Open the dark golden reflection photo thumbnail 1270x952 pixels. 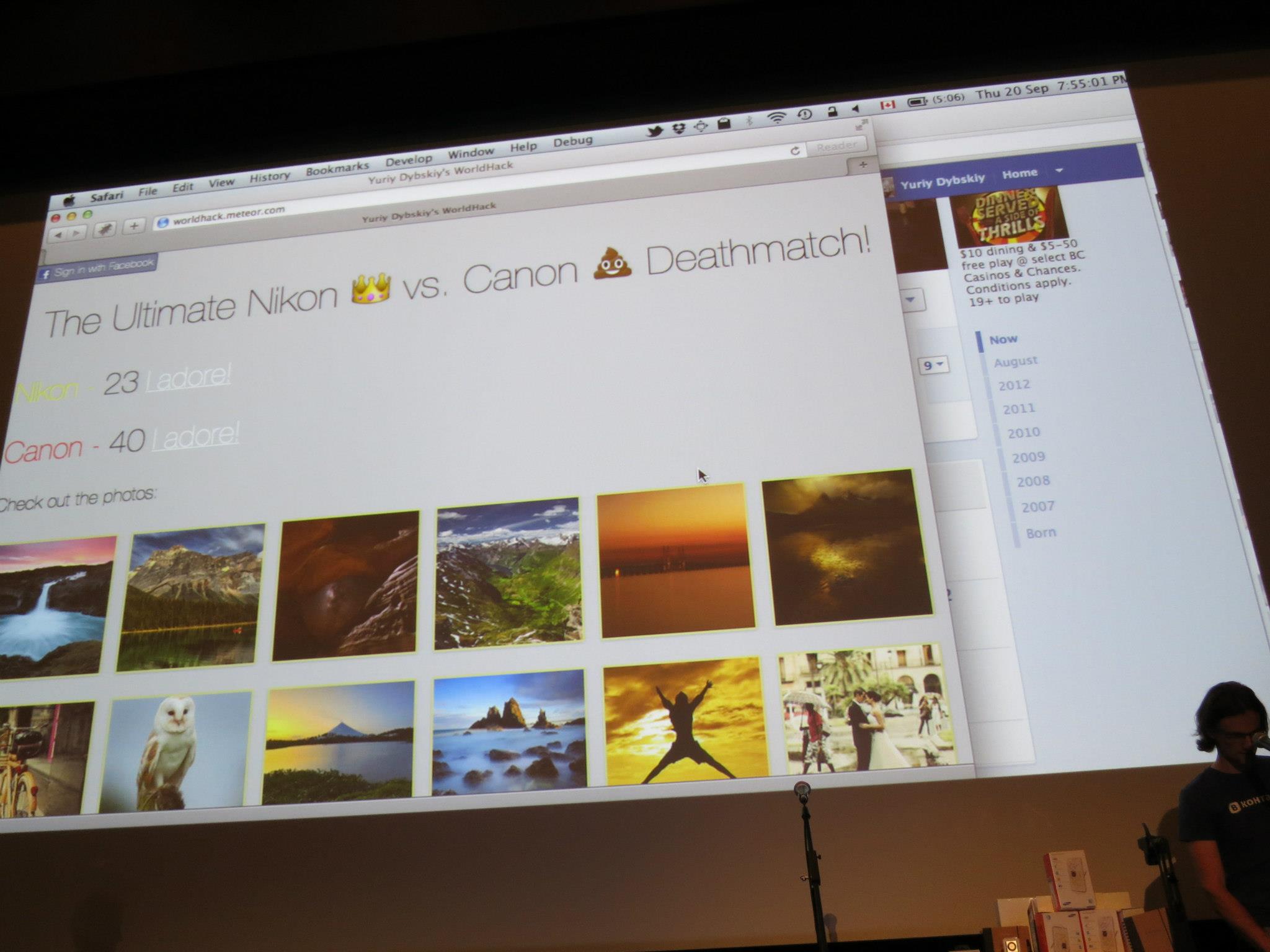(847, 547)
